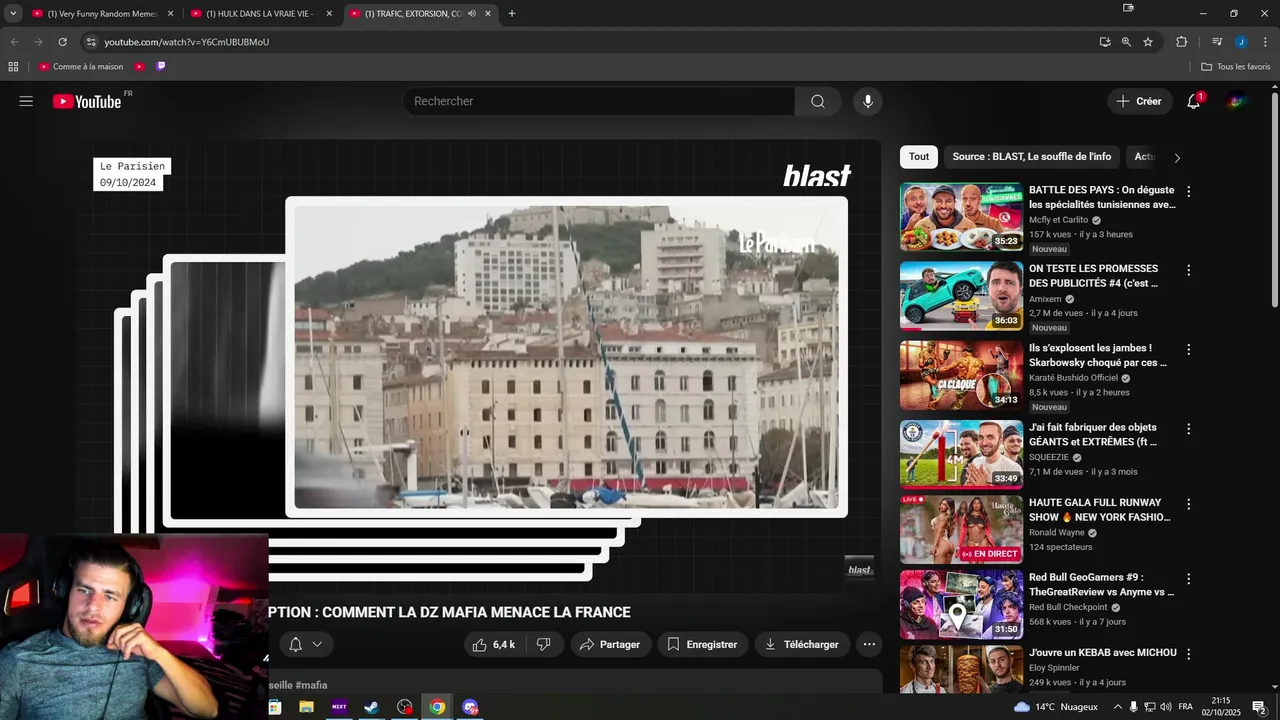Image resolution: width=1280 pixels, height=720 pixels.
Task: Open Tous les favoris folder
Action: pyautogui.click(x=1236, y=67)
